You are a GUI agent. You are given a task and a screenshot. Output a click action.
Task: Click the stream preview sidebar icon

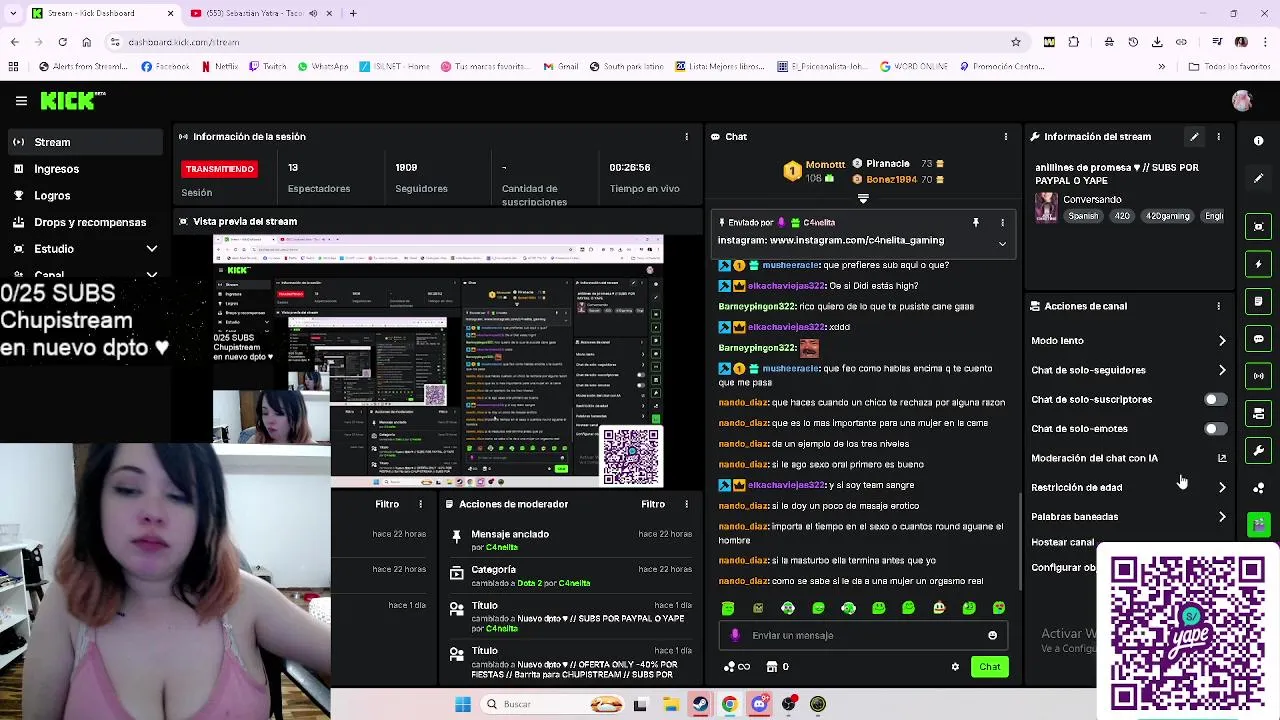click(1259, 227)
